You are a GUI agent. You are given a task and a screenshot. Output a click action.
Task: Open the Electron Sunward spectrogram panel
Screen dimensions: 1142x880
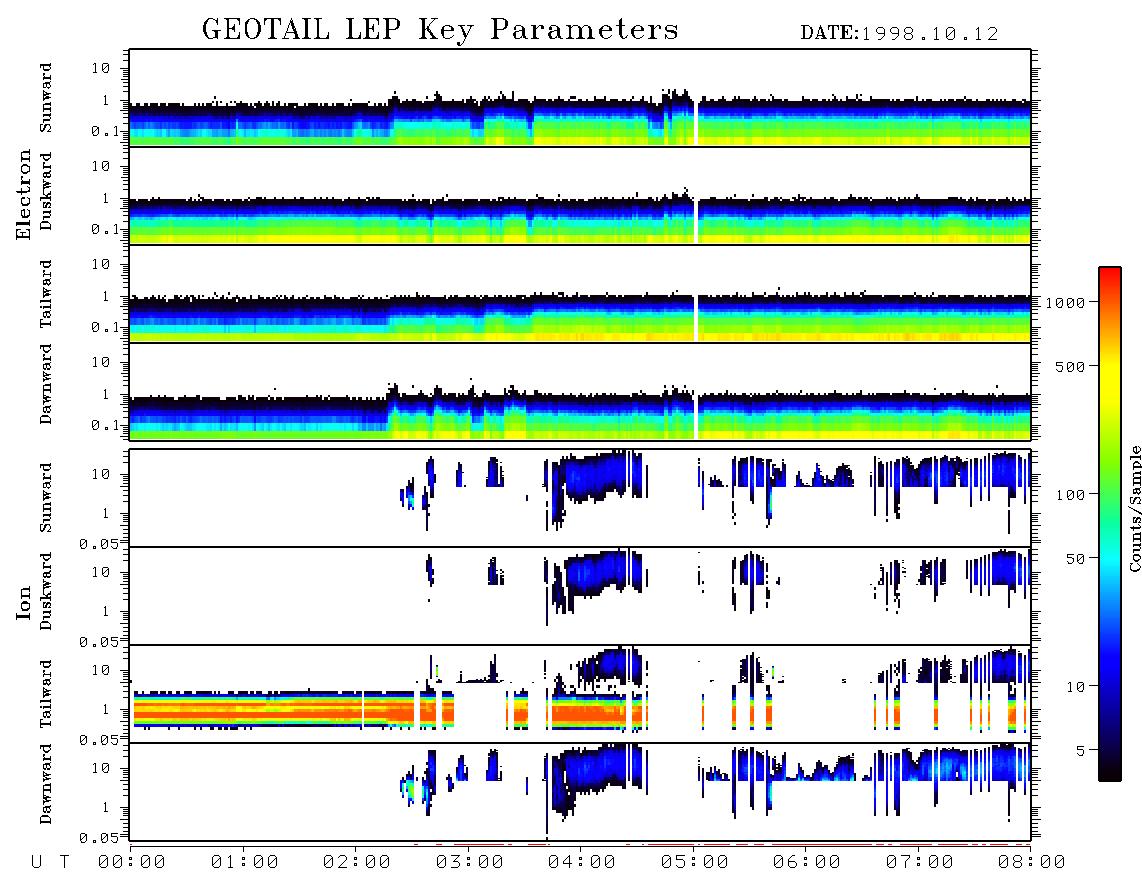580,98
